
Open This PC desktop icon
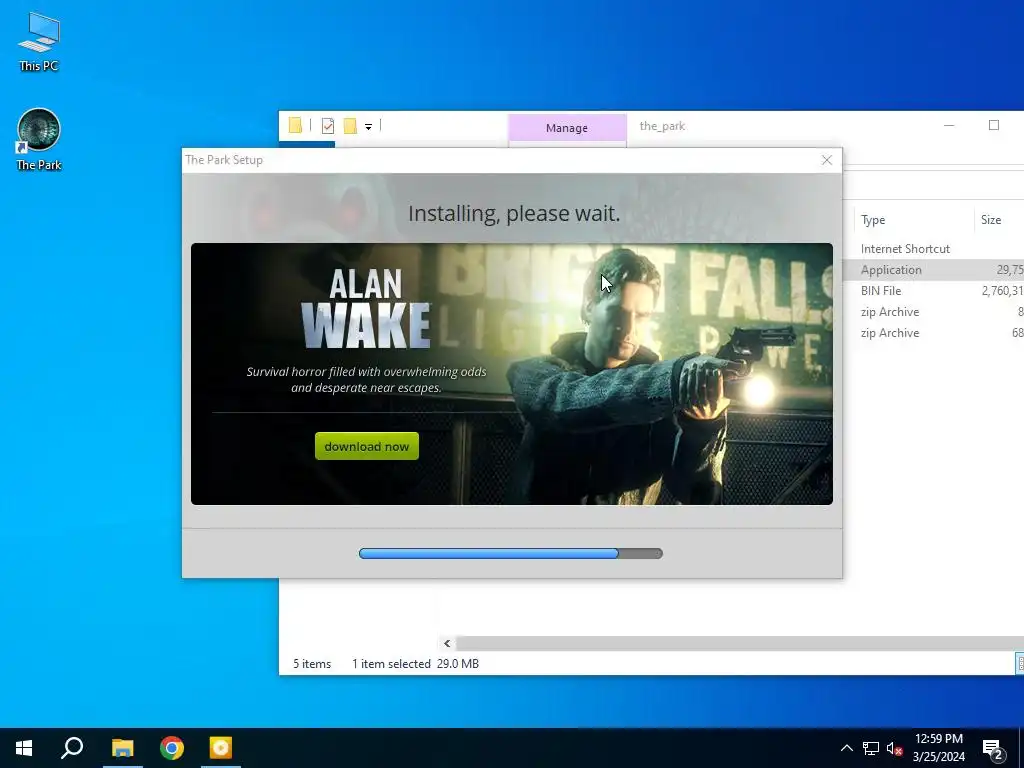click(x=39, y=40)
